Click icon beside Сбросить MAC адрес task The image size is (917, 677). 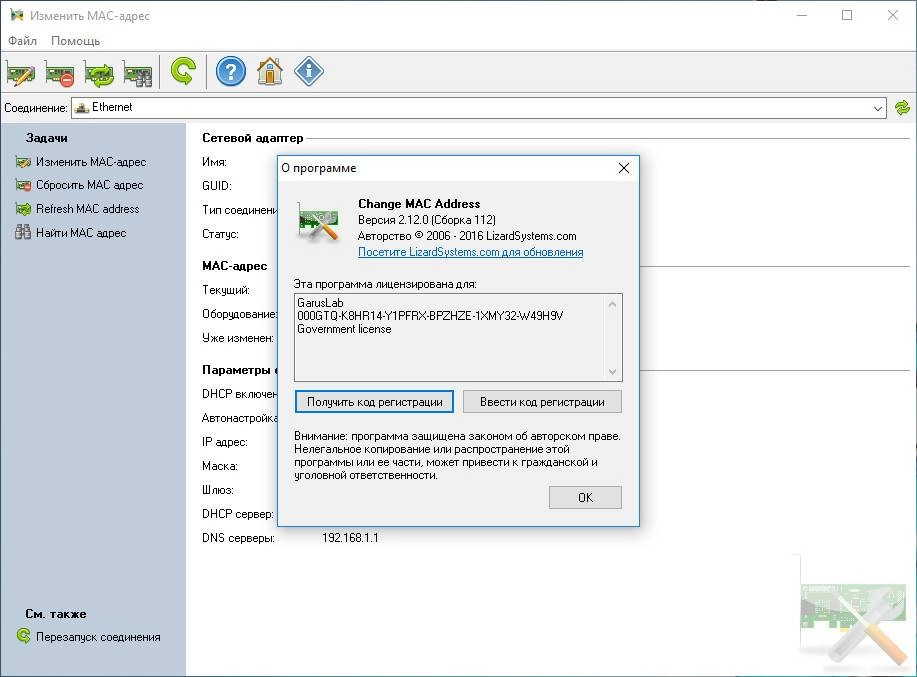23,185
